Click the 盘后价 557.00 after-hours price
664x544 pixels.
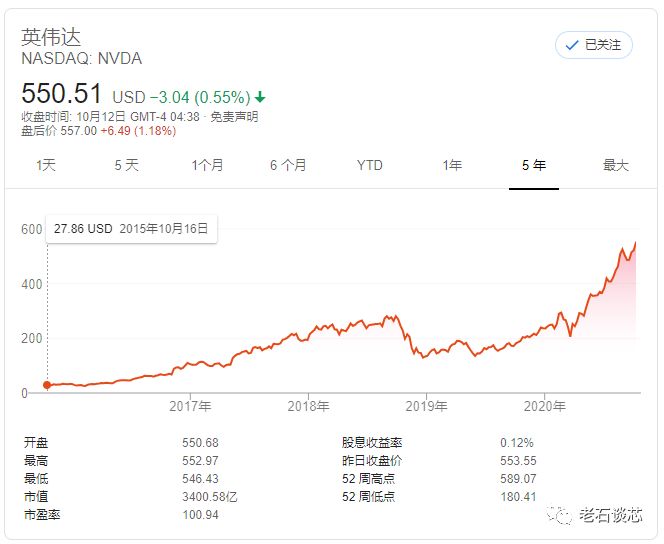pyautogui.click(x=59, y=131)
